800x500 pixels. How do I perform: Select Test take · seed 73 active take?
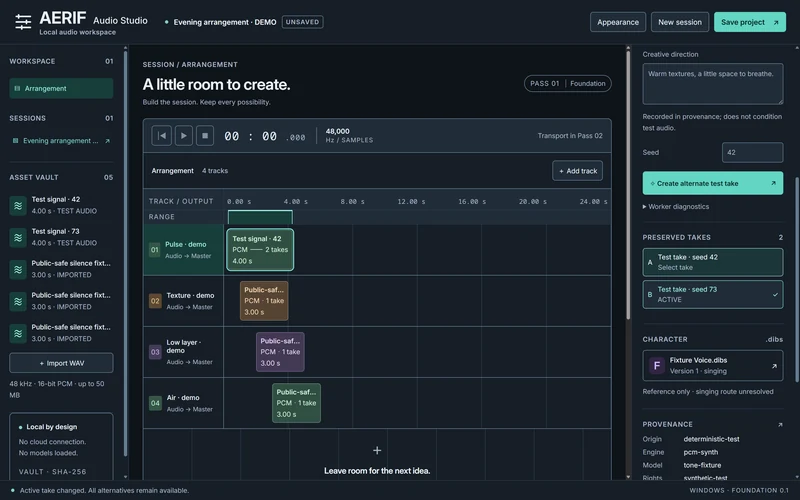coord(713,294)
